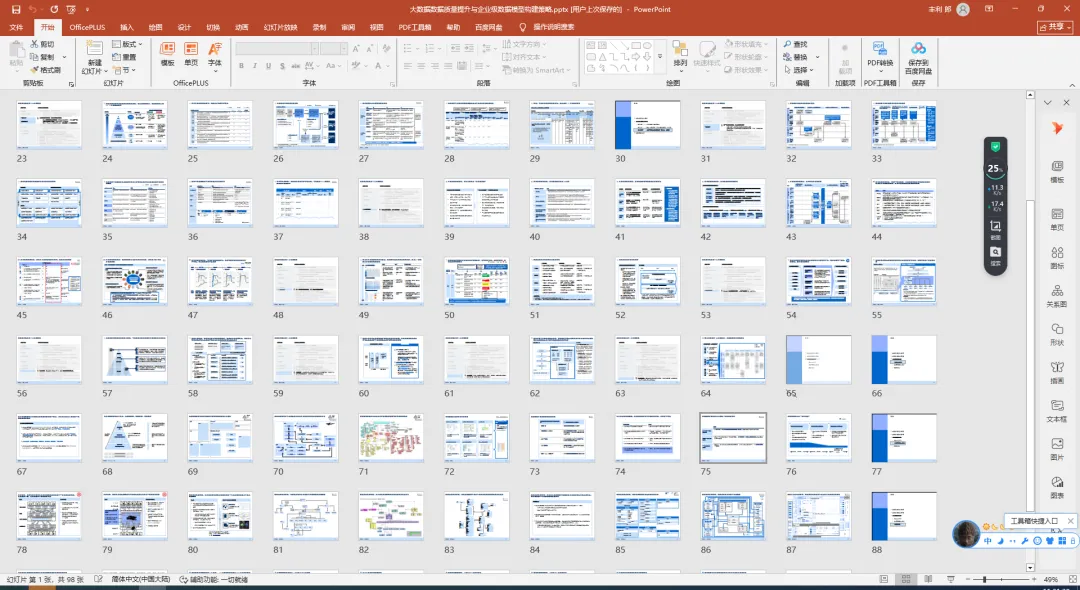
Task: Click the language indicator 简体中文(中国大陆)
Action: coord(141,580)
